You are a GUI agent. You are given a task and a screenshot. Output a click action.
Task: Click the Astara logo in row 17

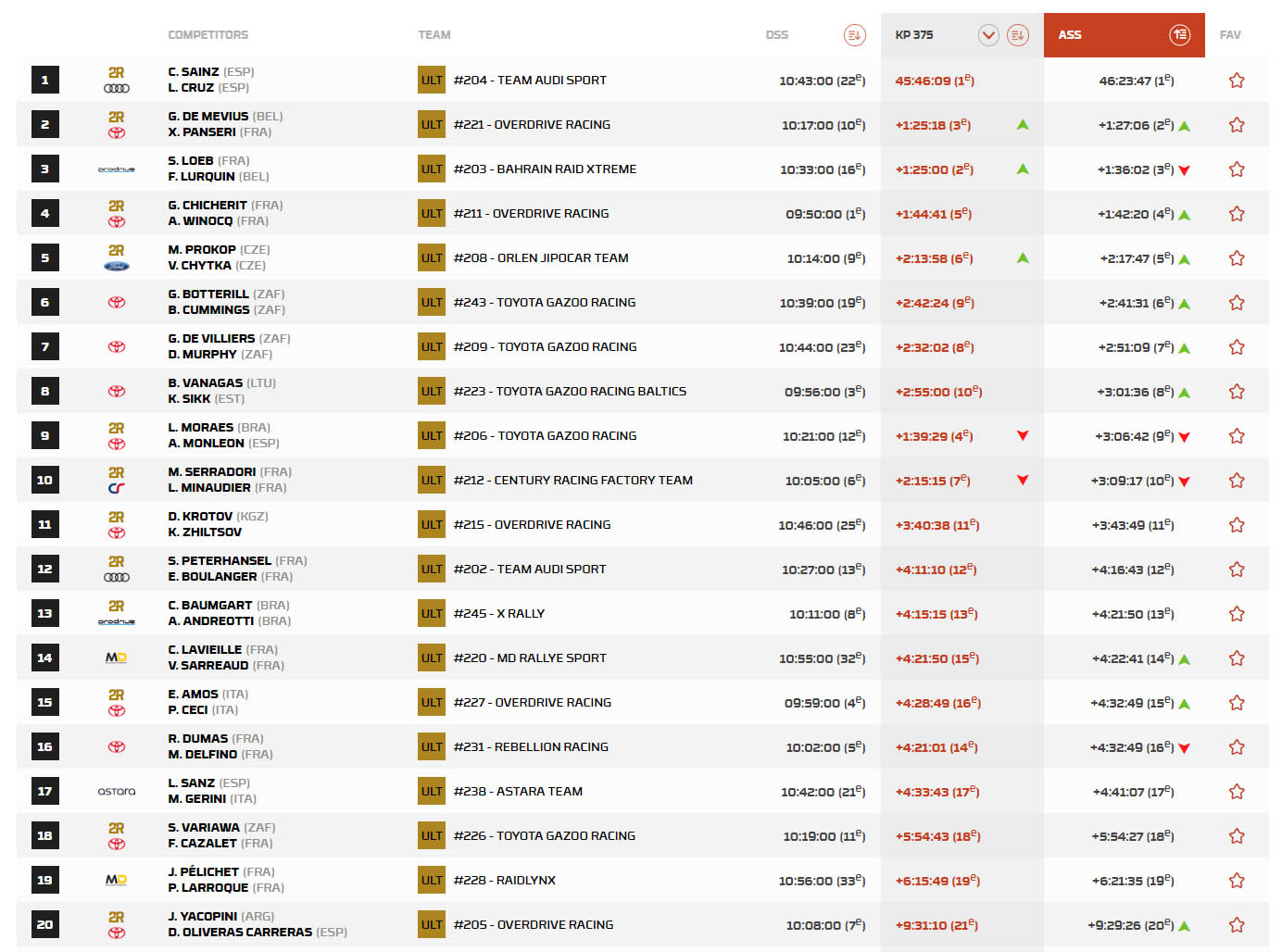[x=117, y=792]
